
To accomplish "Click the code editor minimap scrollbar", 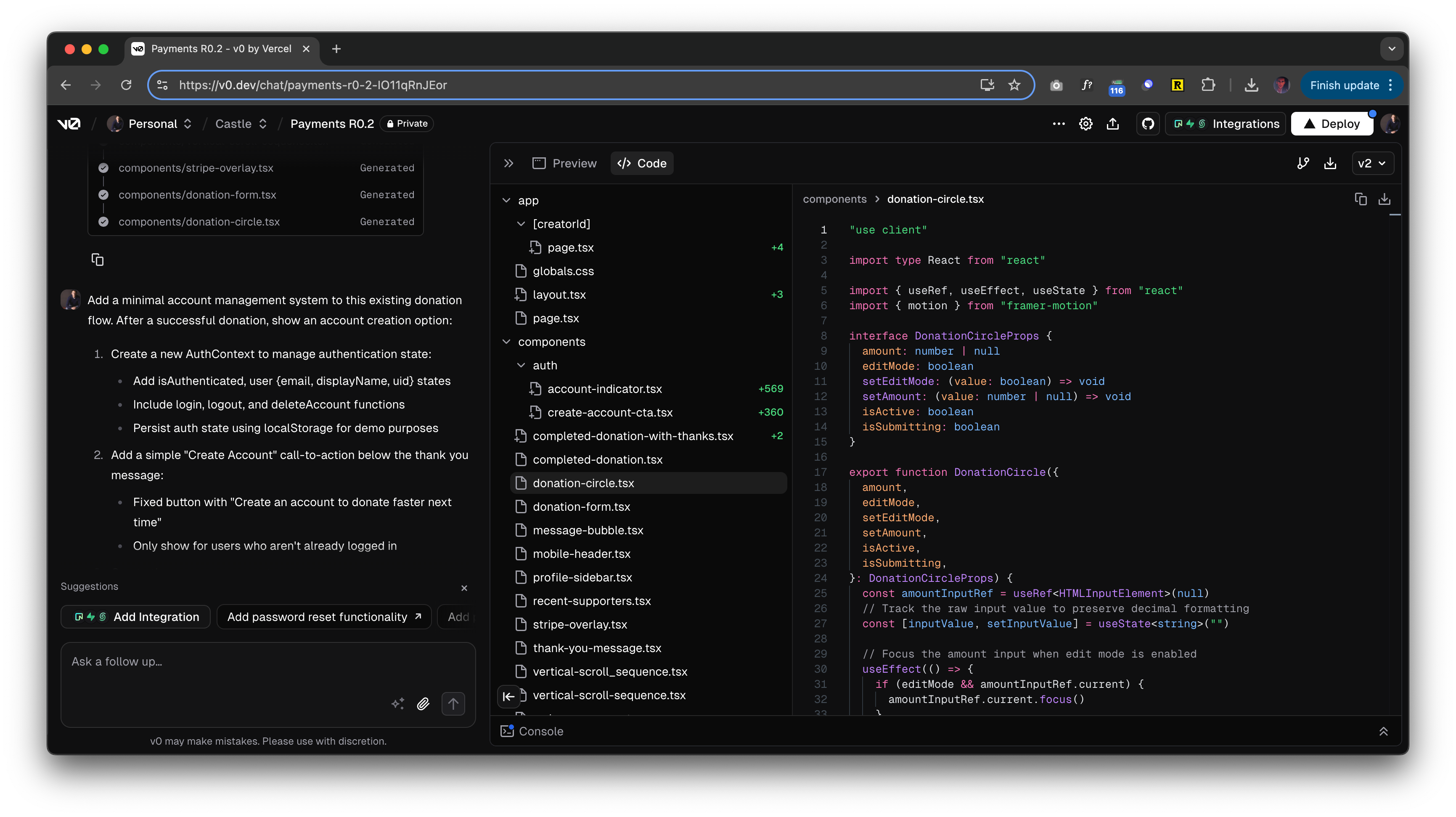I will click(1395, 215).
